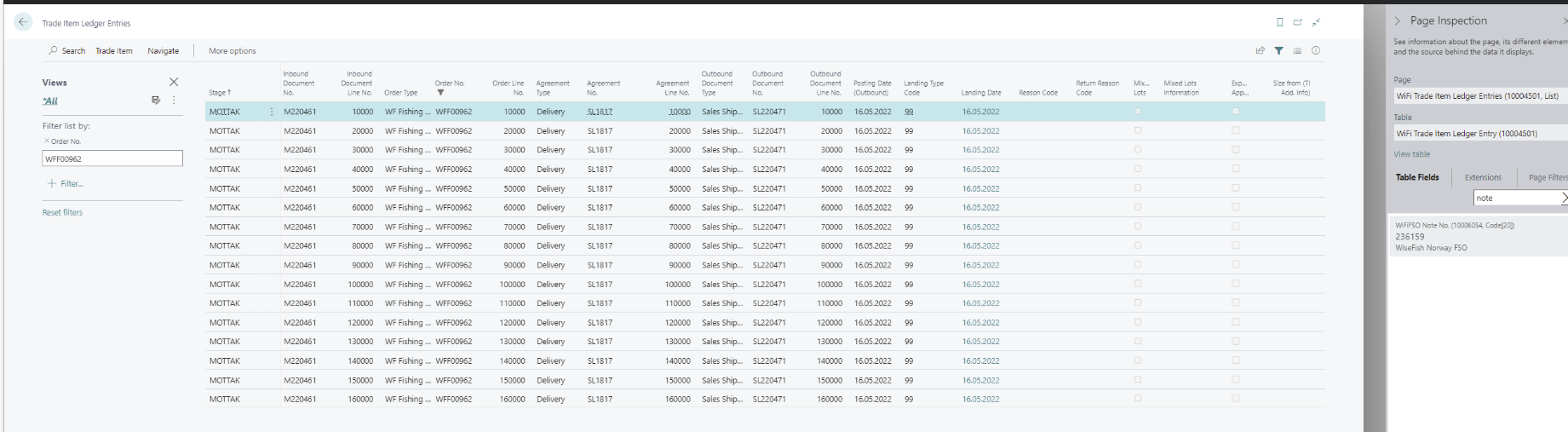Open this page in a new window
The image size is (1568, 432).
point(1297,23)
